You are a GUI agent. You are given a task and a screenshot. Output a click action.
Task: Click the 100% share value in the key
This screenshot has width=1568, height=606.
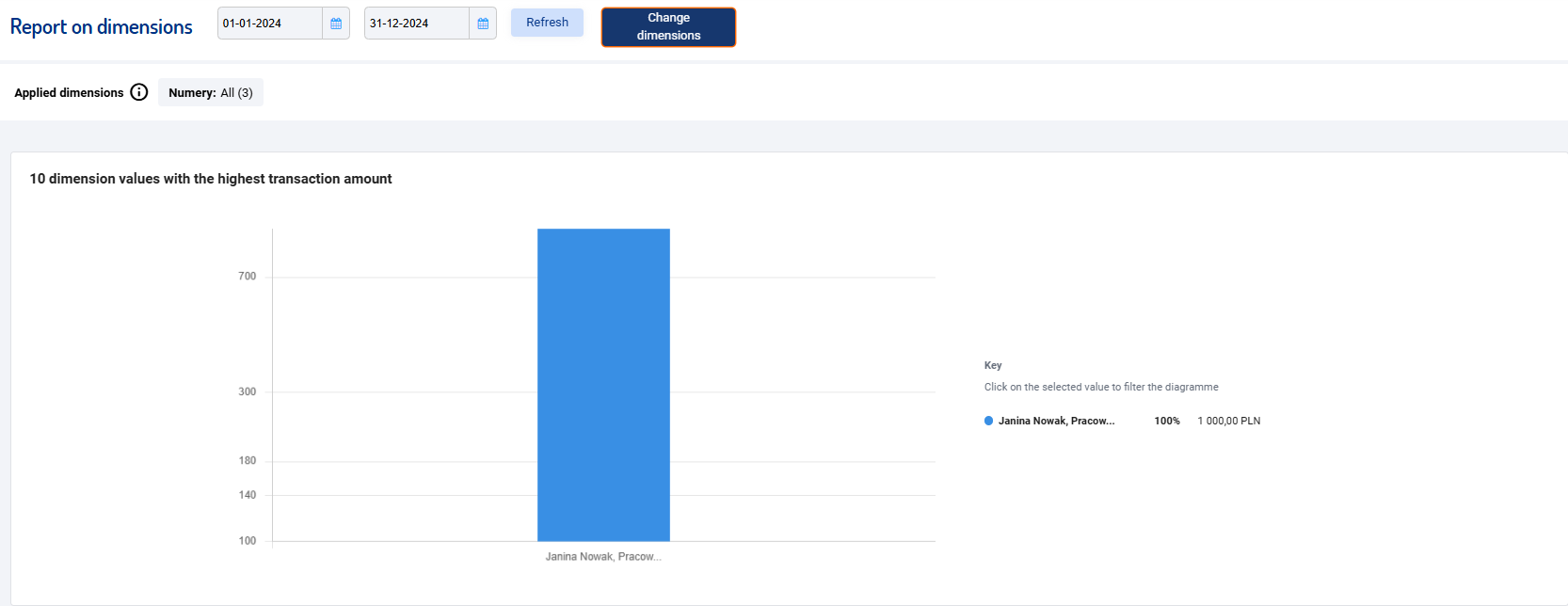1167,421
